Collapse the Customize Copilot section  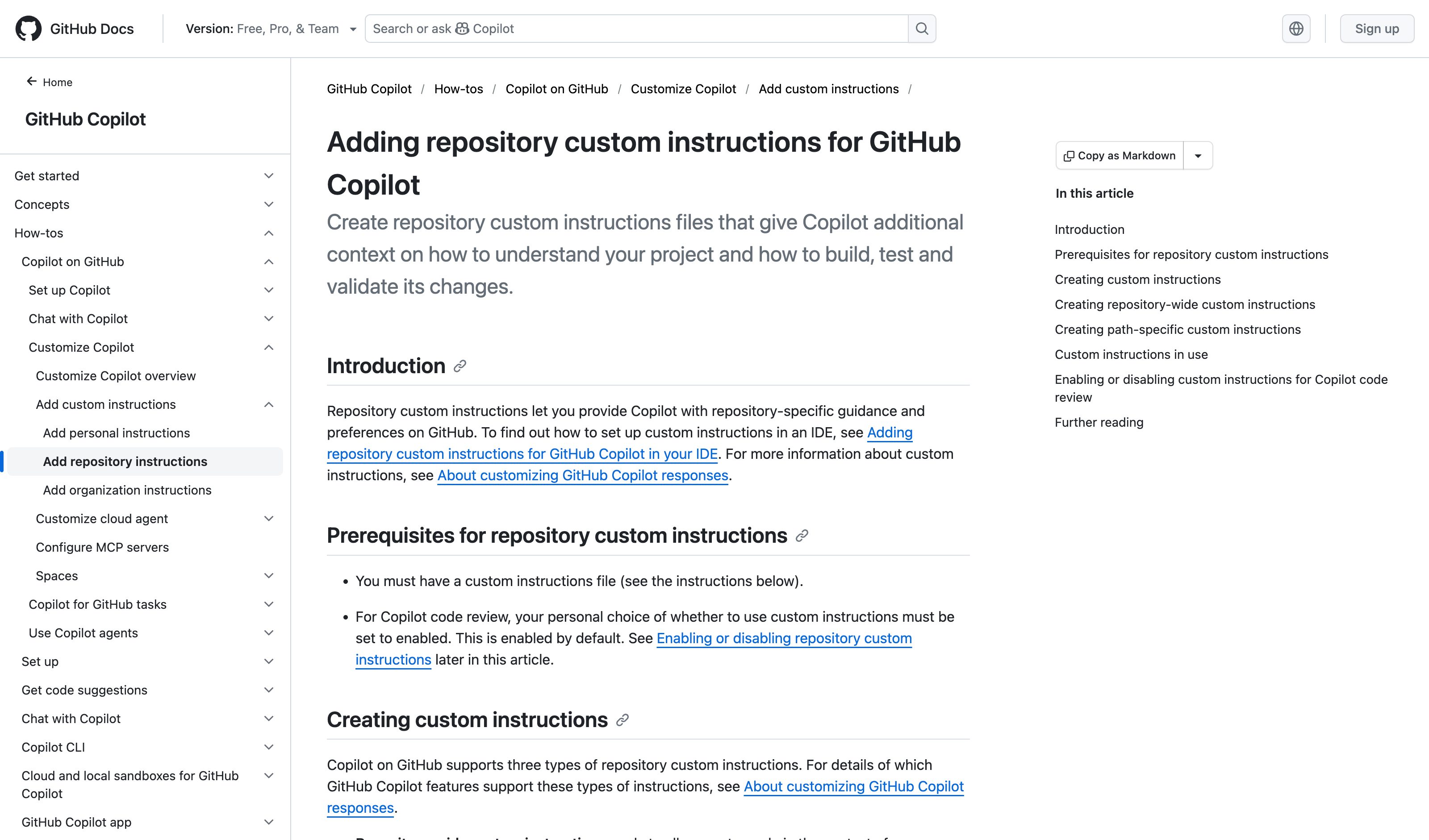pyautogui.click(x=269, y=347)
